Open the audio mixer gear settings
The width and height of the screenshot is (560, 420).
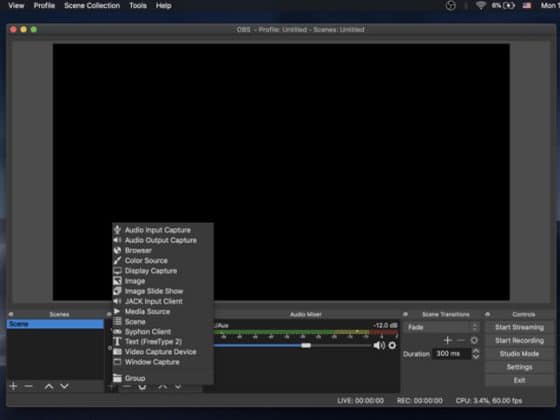(x=392, y=345)
